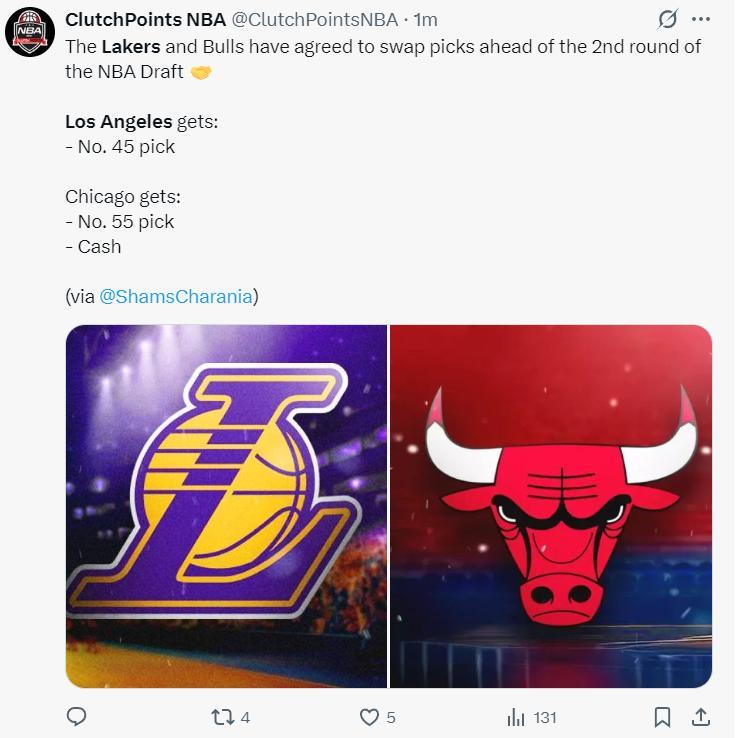Image resolution: width=736 pixels, height=738 pixels.
Task: Like the tweet with the heart icon
Action: [369, 717]
